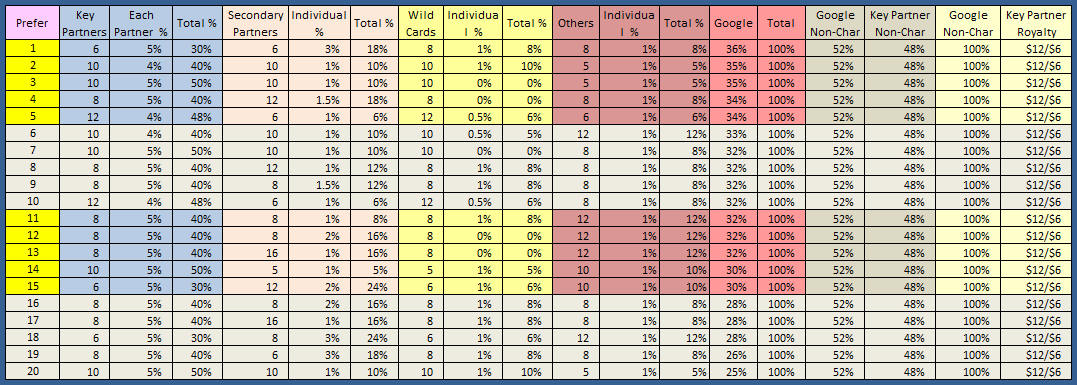The image size is (1077, 385).
Task: Select Secondary Total % 24% in row 15
Action: [374, 286]
